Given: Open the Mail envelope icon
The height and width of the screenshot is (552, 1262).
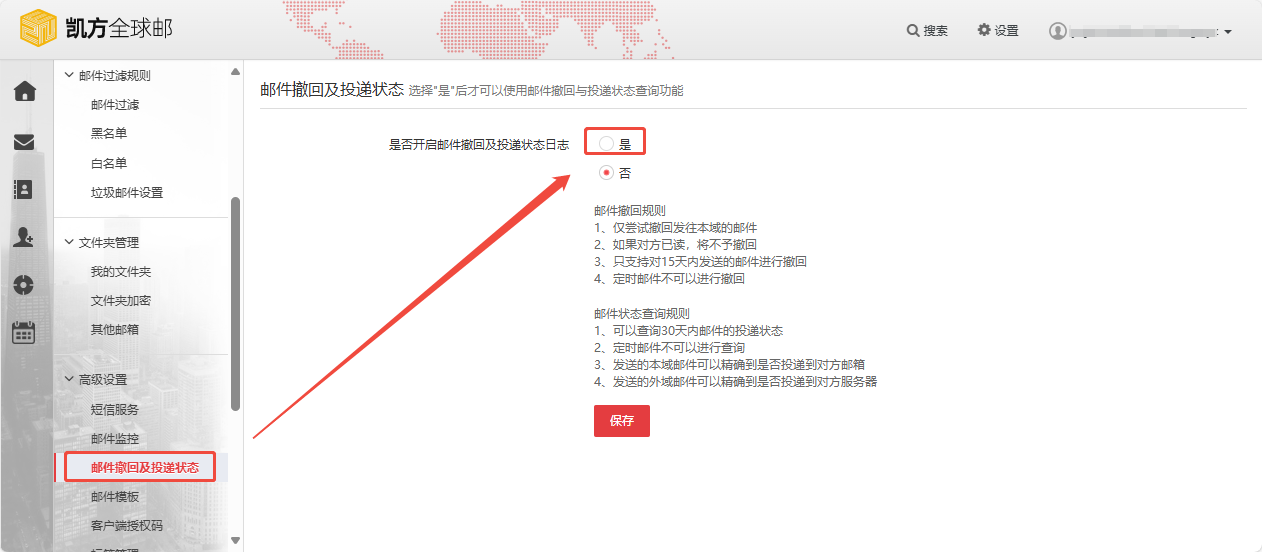Looking at the screenshot, I should pyautogui.click(x=24, y=142).
